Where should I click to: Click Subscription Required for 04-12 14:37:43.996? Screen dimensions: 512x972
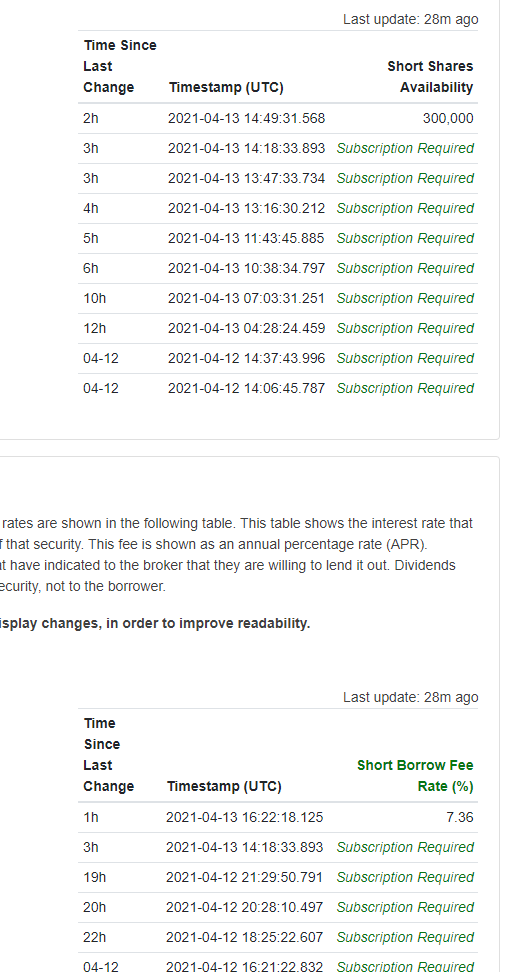pos(405,358)
